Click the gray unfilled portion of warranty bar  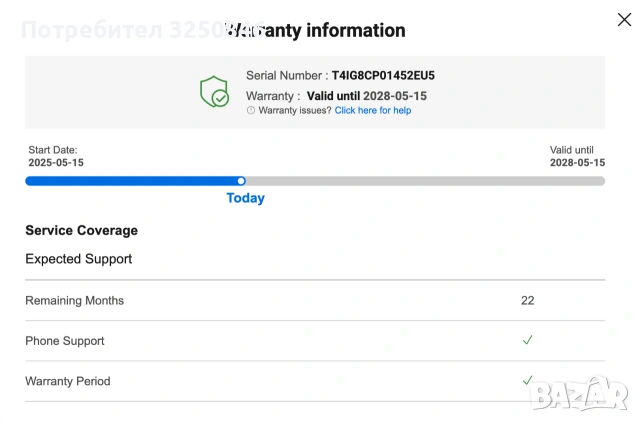click(x=425, y=181)
